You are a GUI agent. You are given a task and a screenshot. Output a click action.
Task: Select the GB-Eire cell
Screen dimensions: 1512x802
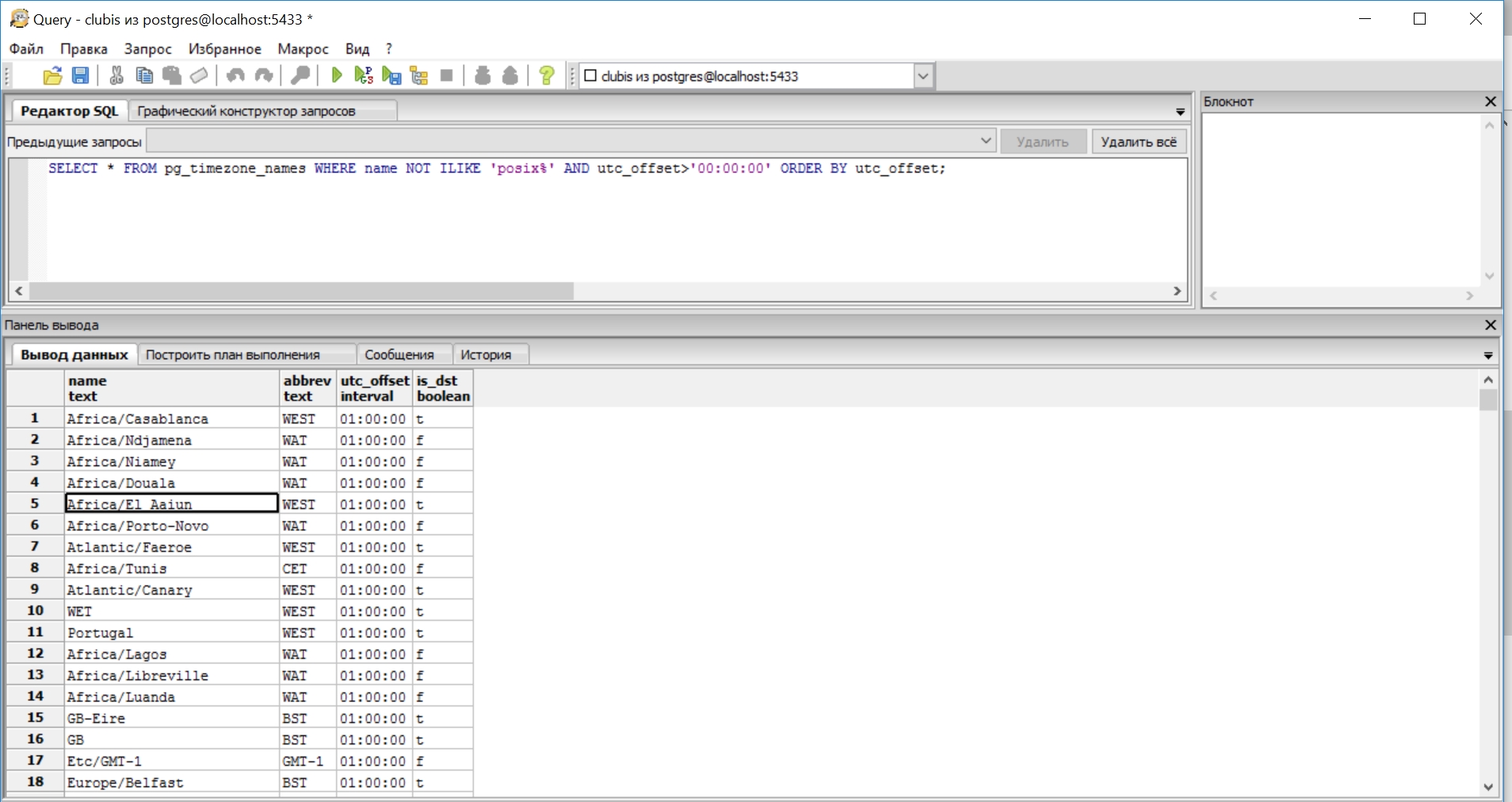coord(172,718)
